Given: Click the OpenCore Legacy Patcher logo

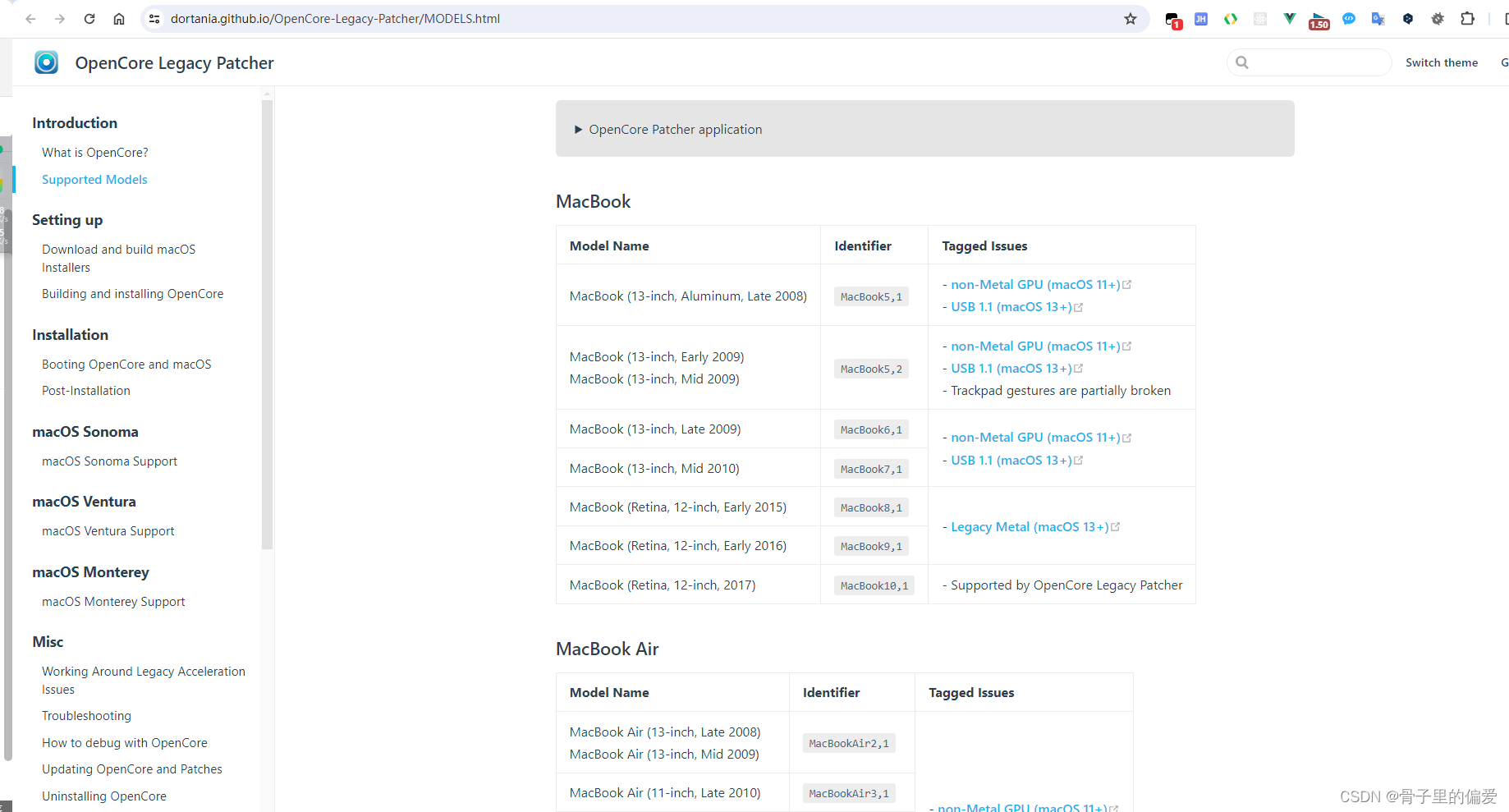Looking at the screenshot, I should click(x=47, y=62).
